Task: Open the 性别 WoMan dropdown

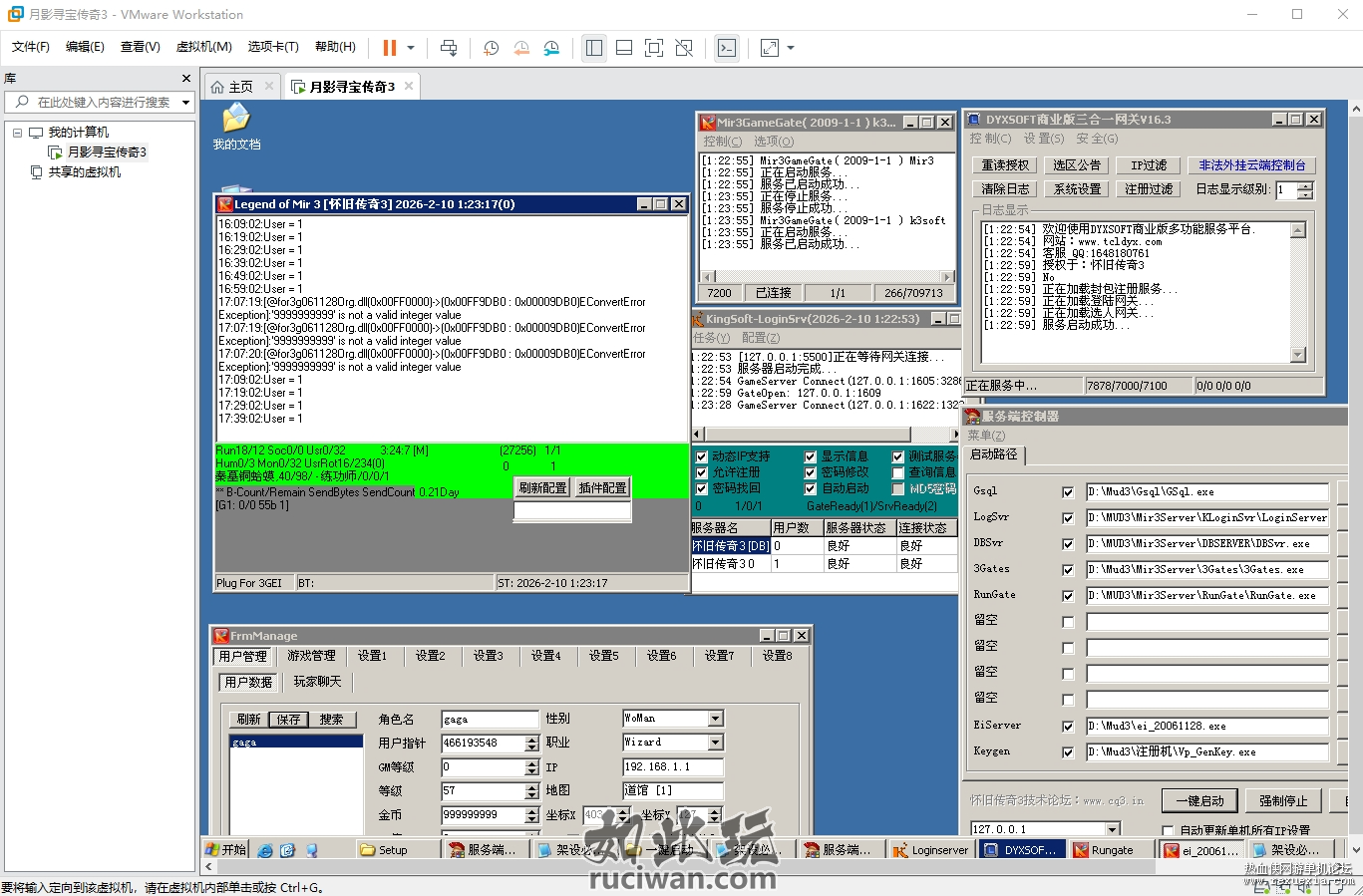Action: point(715,719)
